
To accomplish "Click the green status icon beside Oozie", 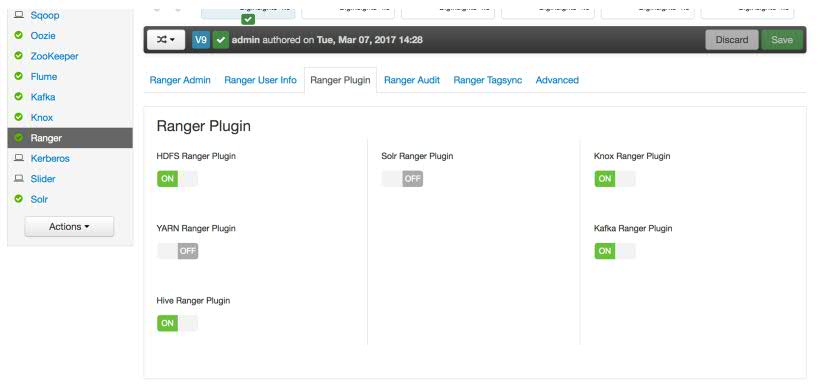I will tap(18, 35).
